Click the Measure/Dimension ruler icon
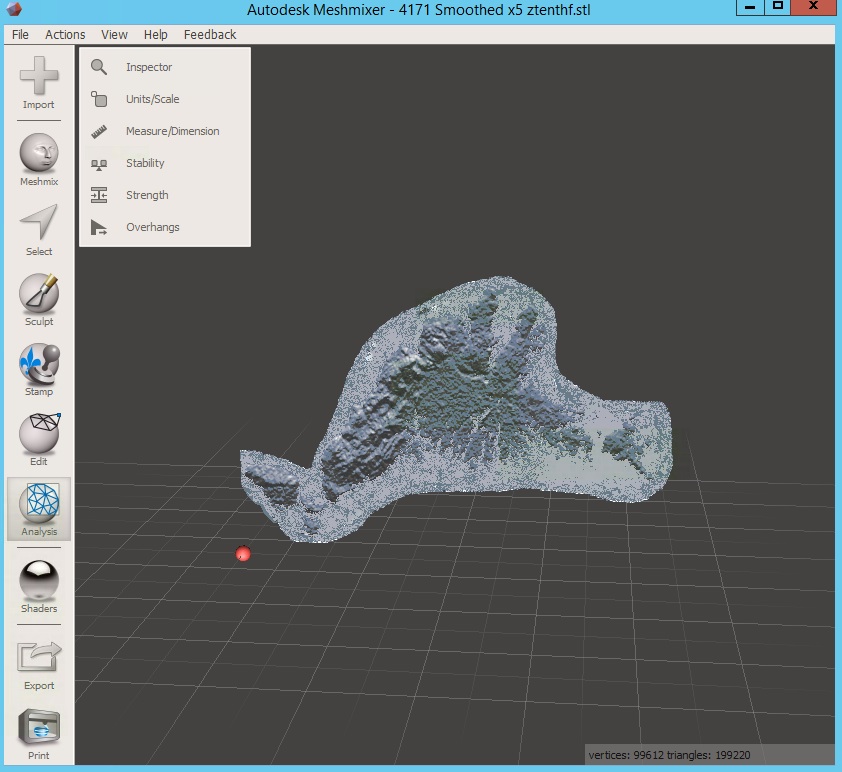The width and height of the screenshot is (842, 772). (x=99, y=131)
